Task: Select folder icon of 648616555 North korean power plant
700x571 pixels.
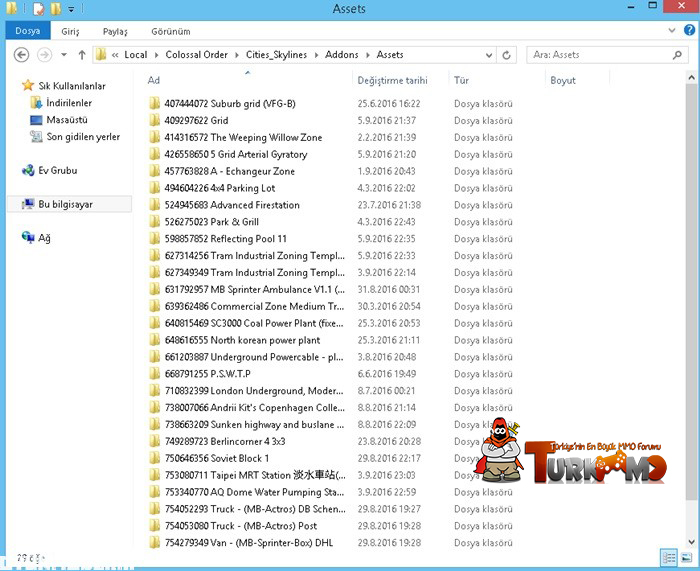Action: click(x=154, y=340)
